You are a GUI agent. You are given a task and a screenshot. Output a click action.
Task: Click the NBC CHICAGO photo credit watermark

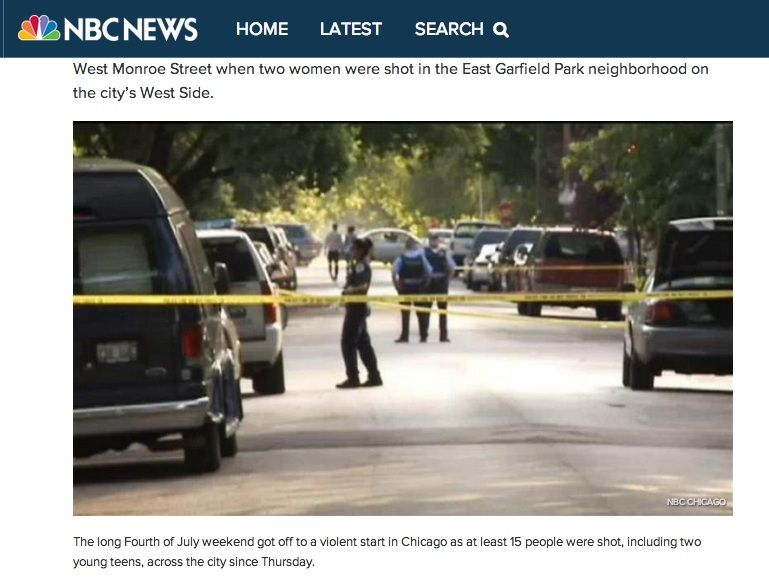pyautogui.click(x=696, y=502)
